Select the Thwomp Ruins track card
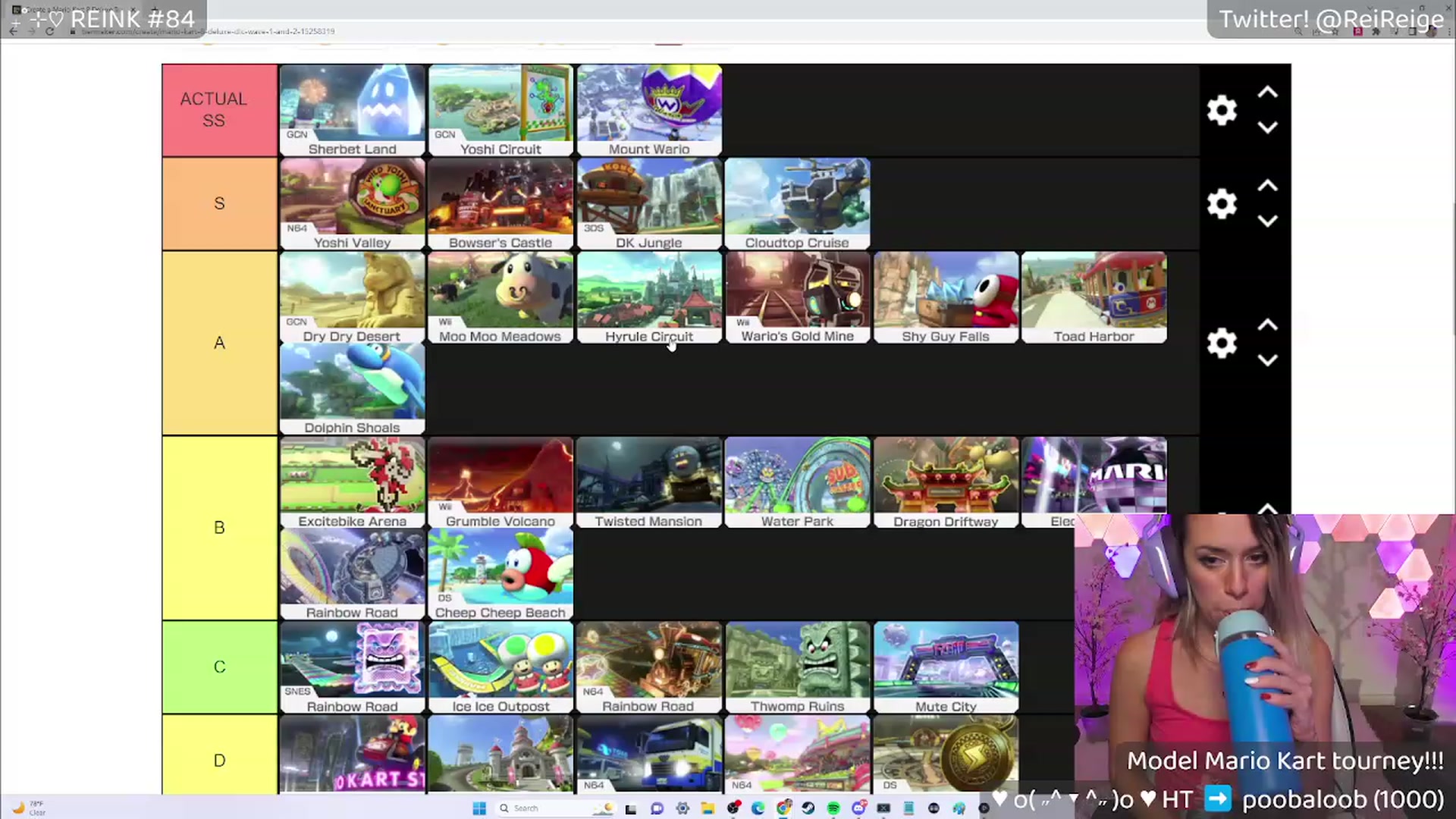 pyautogui.click(x=797, y=667)
